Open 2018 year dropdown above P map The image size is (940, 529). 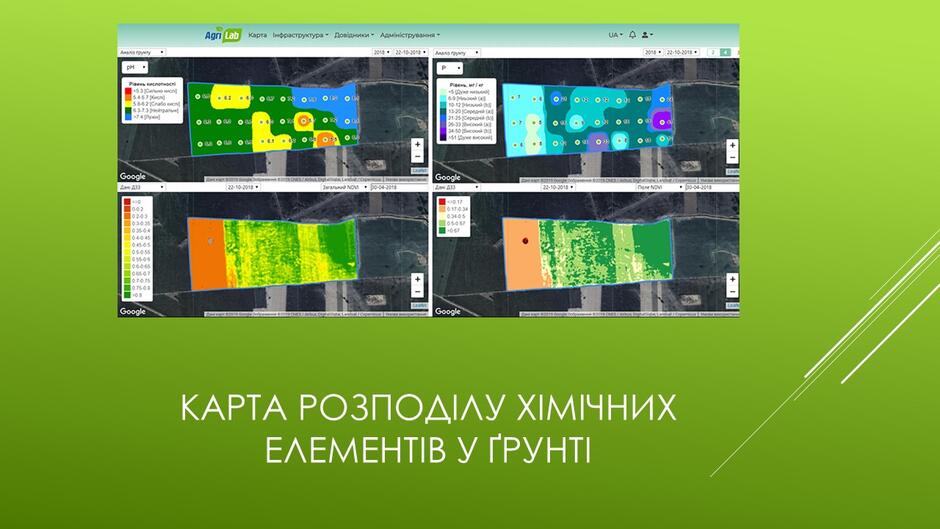tap(652, 52)
